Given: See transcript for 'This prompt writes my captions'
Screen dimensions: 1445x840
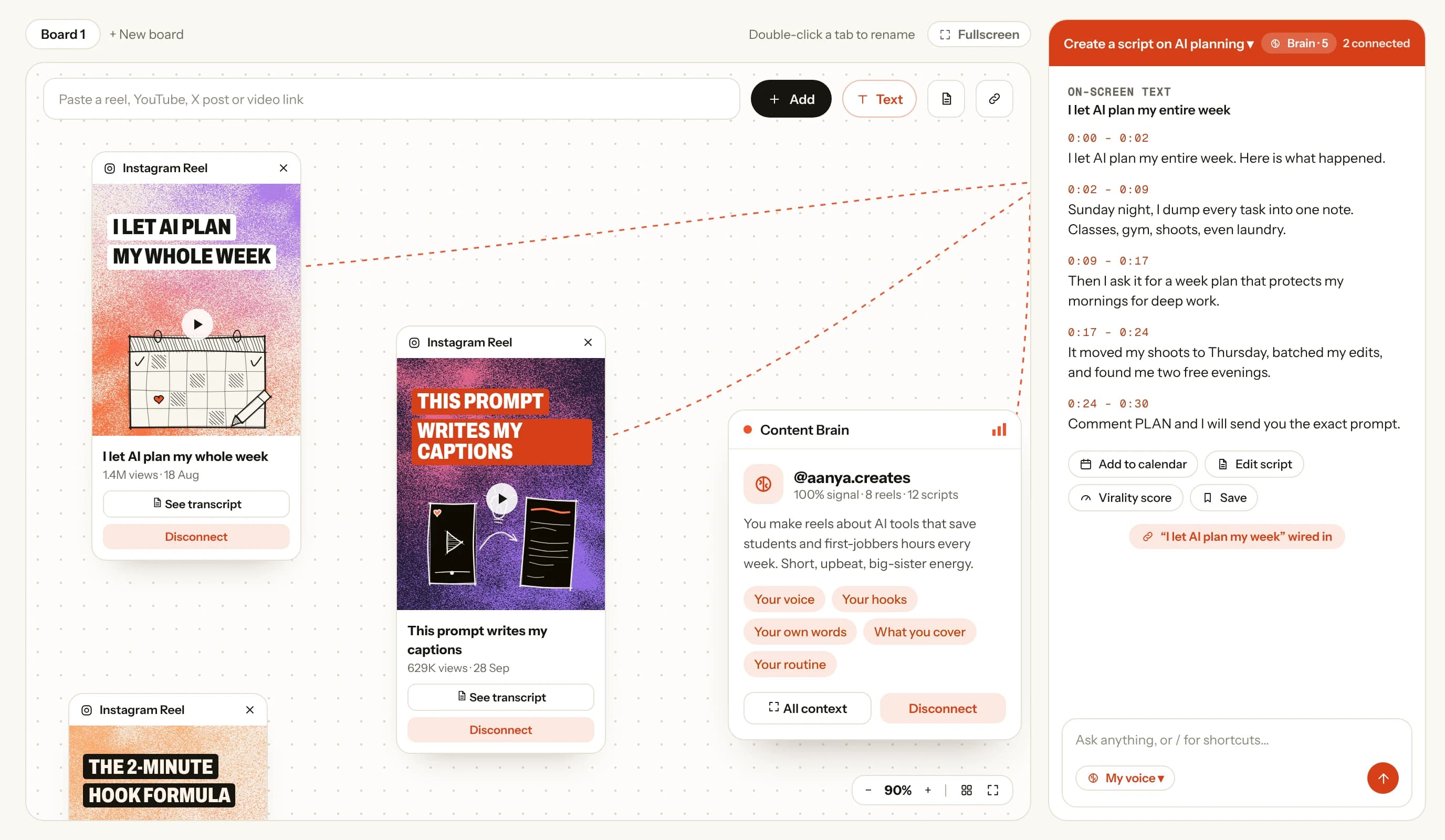Looking at the screenshot, I should (500, 697).
